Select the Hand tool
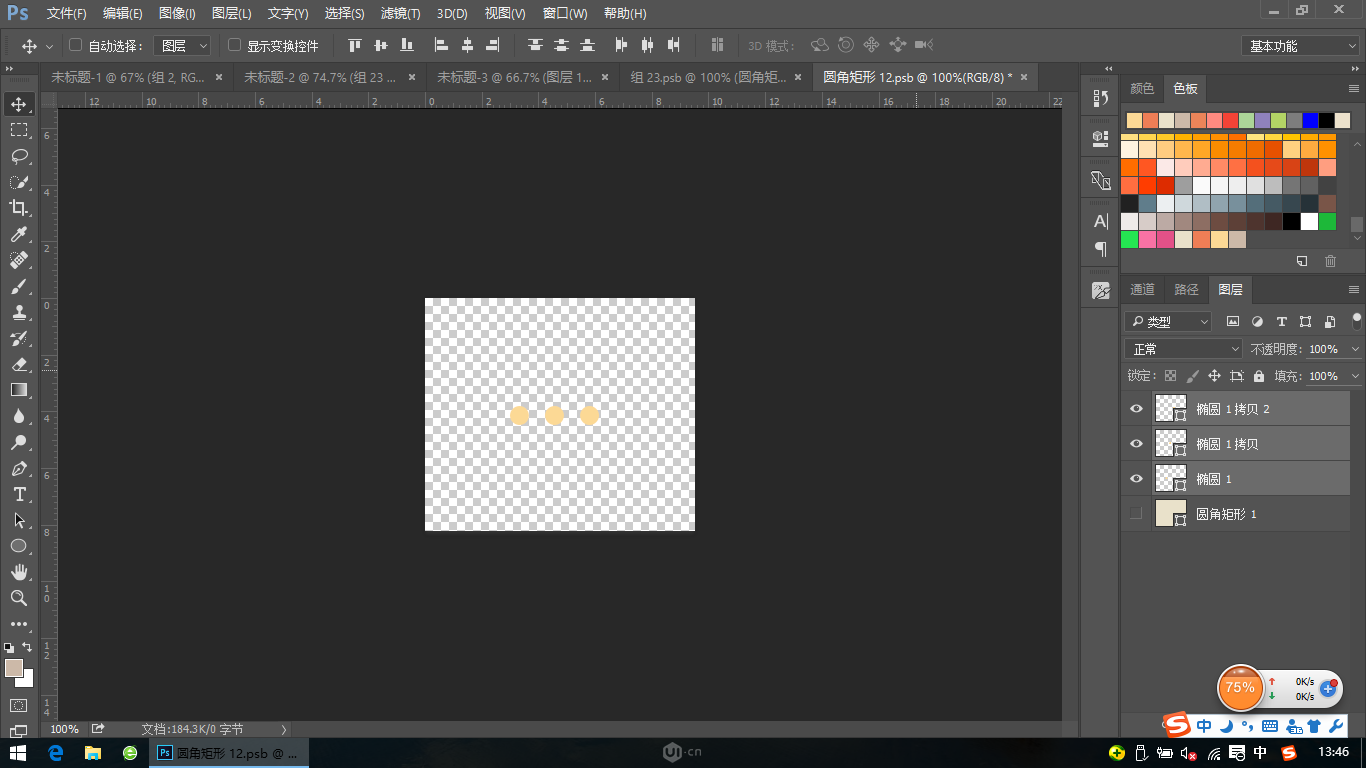 [19, 572]
